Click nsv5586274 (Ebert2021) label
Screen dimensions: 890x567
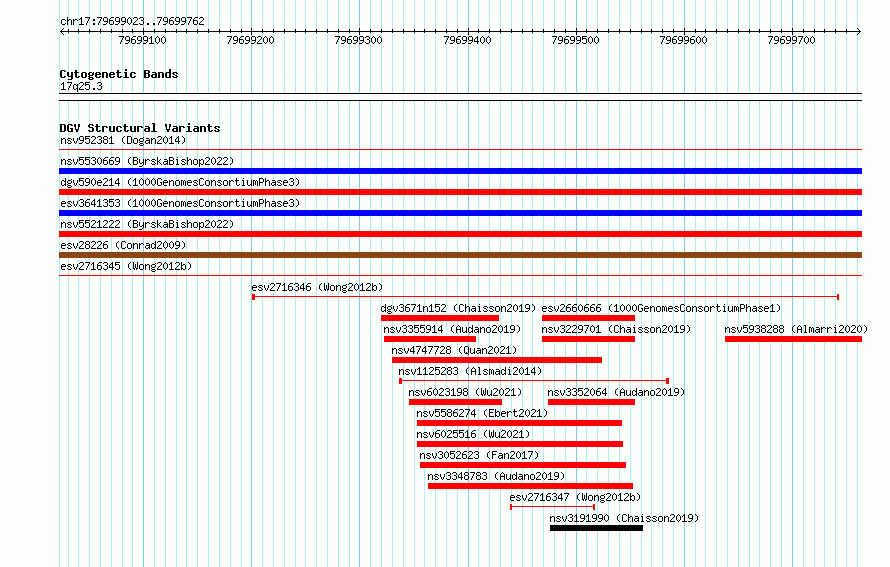click(482, 413)
